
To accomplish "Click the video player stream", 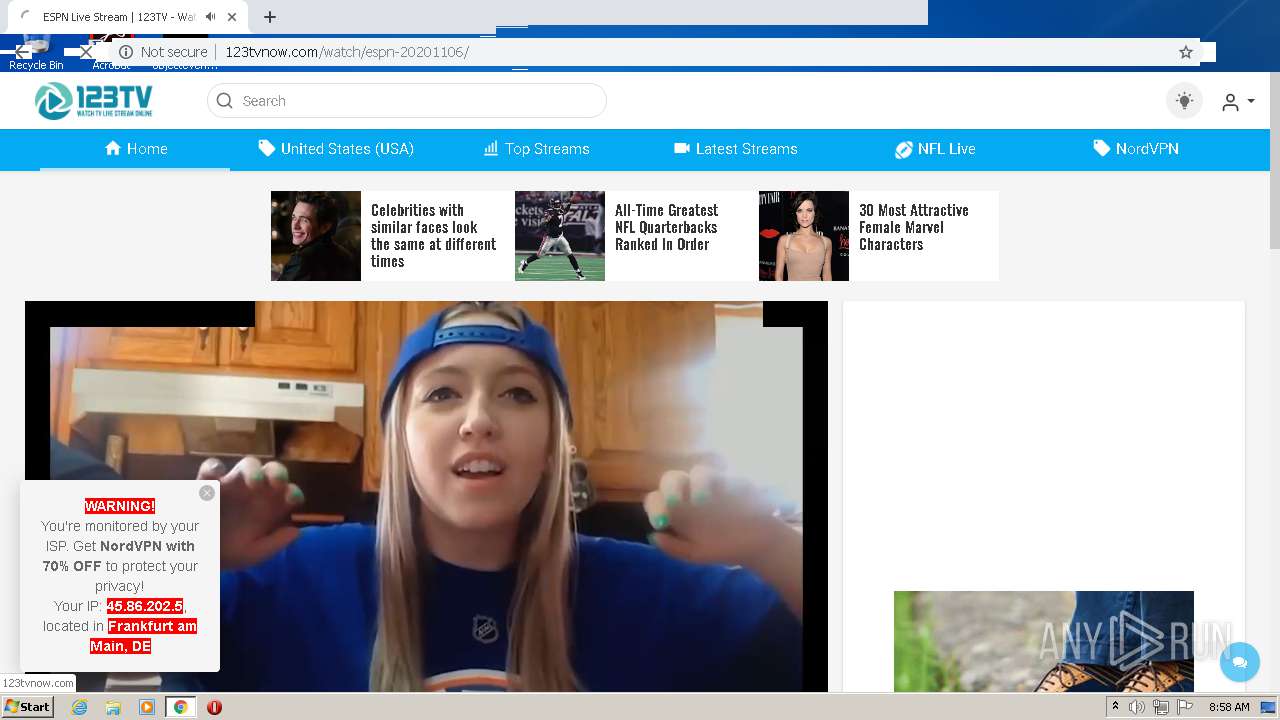I will [426, 496].
